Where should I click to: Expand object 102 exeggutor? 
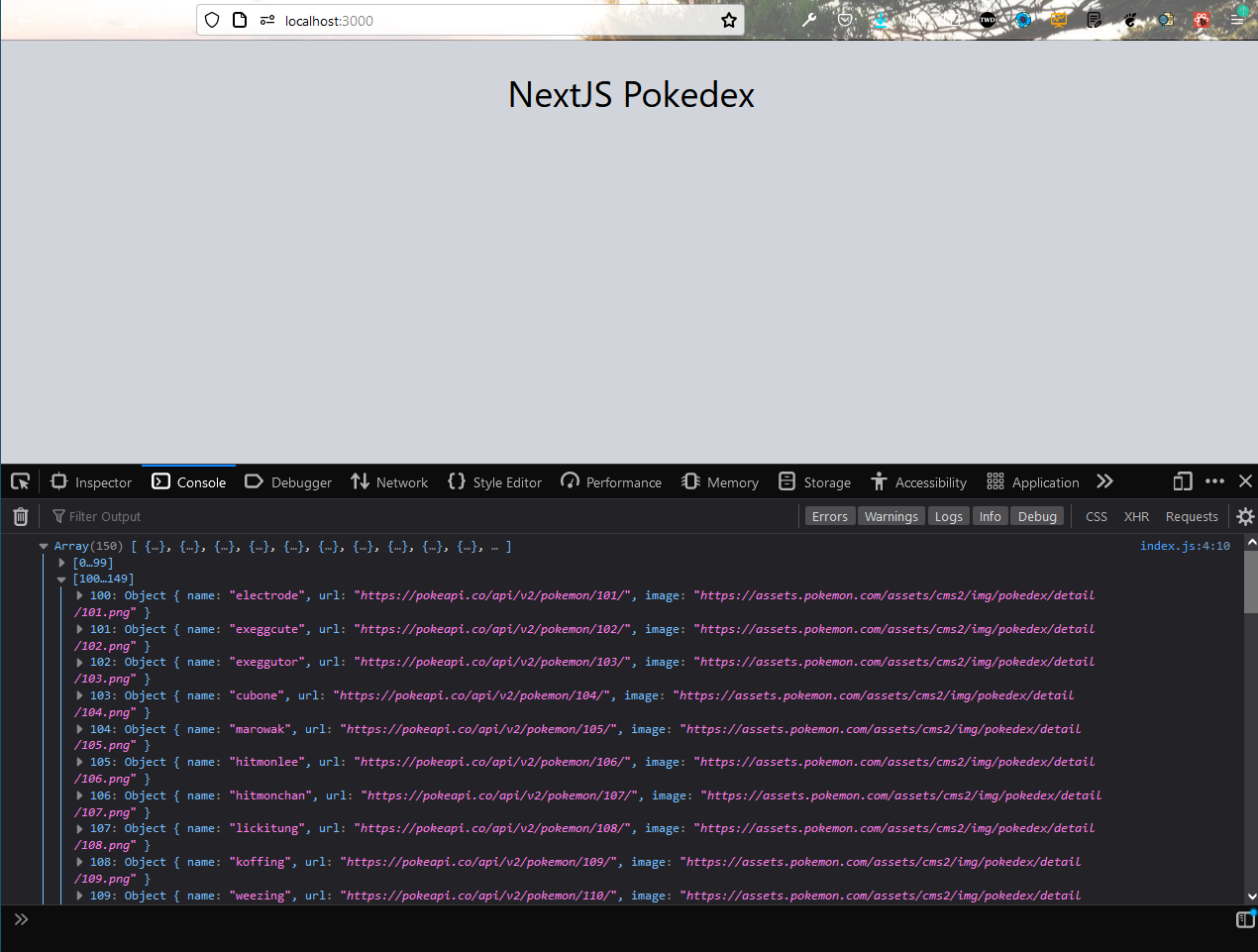point(79,662)
